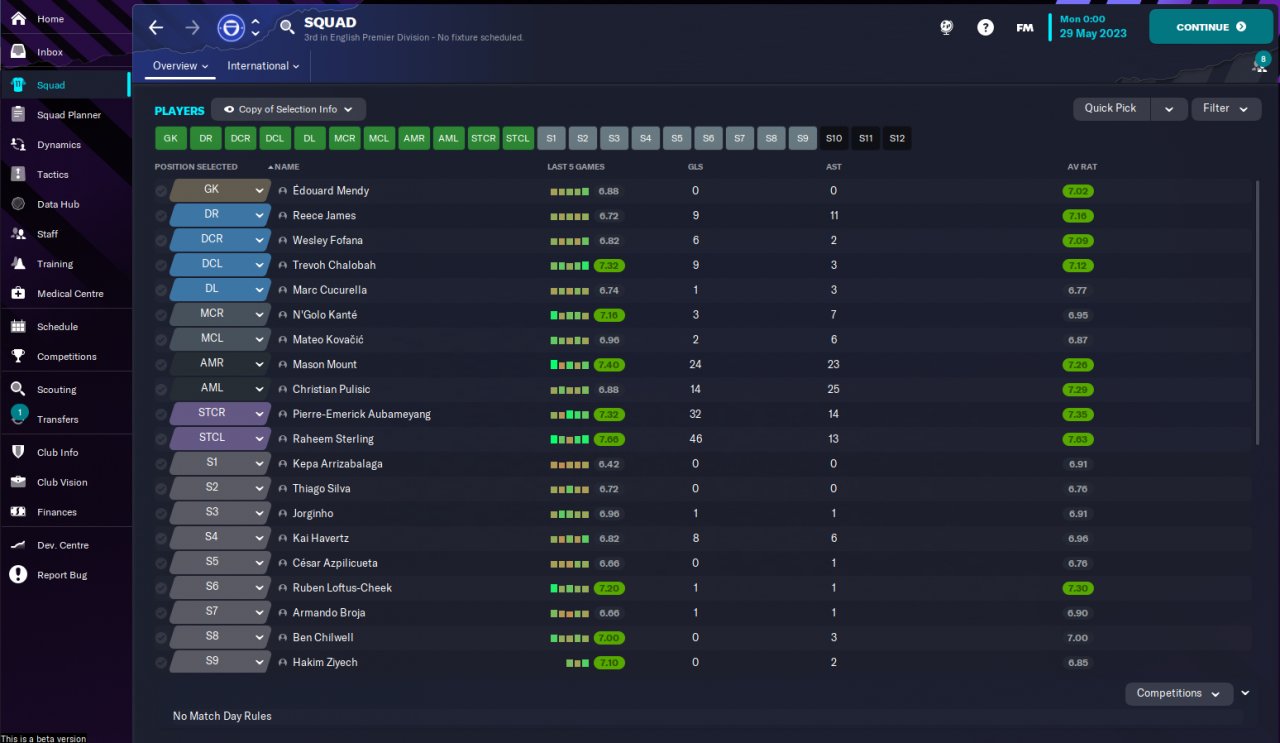Select the GK position filter chip
The image size is (1280, 743).
click(171, 139)
